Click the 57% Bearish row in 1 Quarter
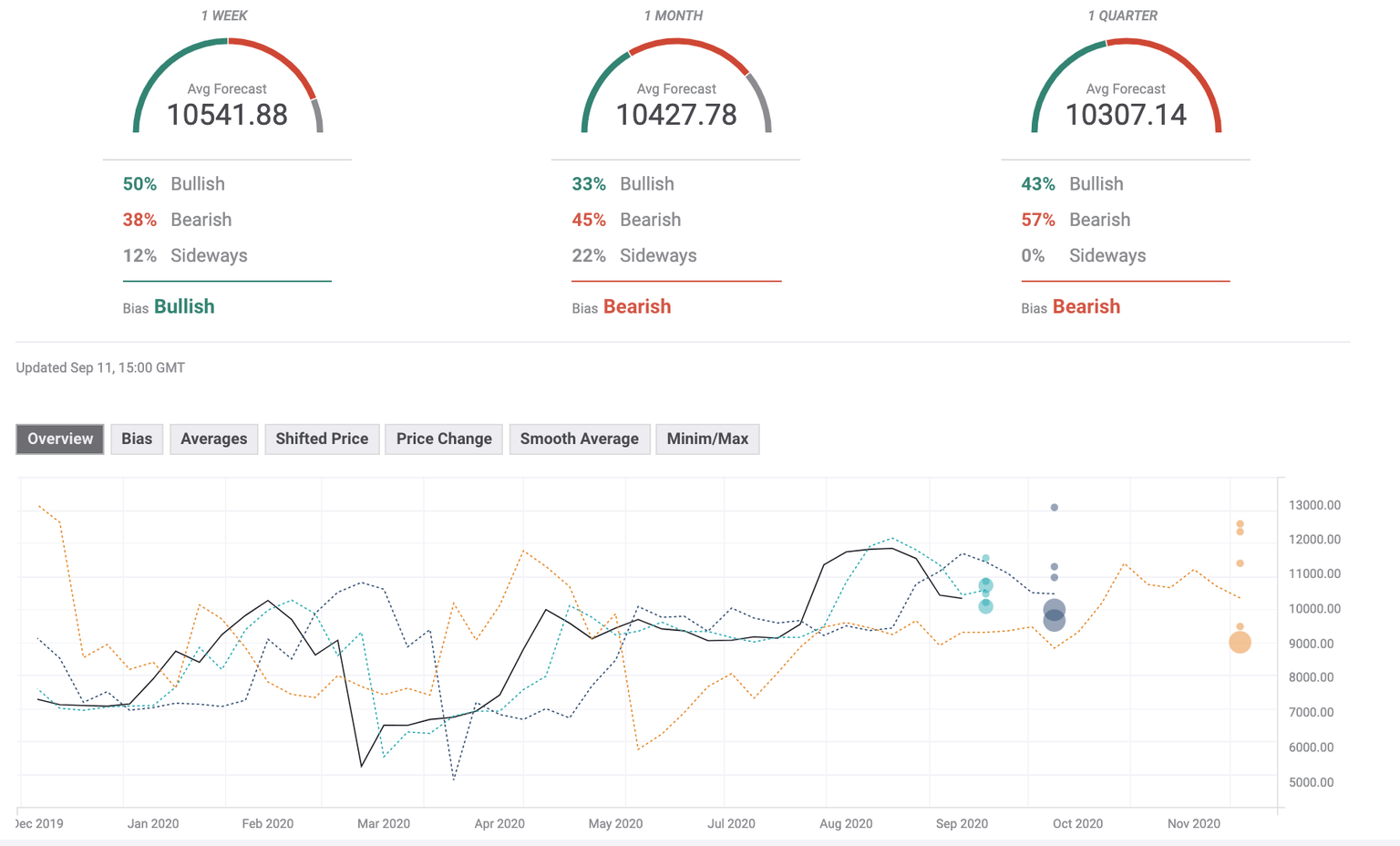The image size is (1400, 846). tap(1076, 220)
